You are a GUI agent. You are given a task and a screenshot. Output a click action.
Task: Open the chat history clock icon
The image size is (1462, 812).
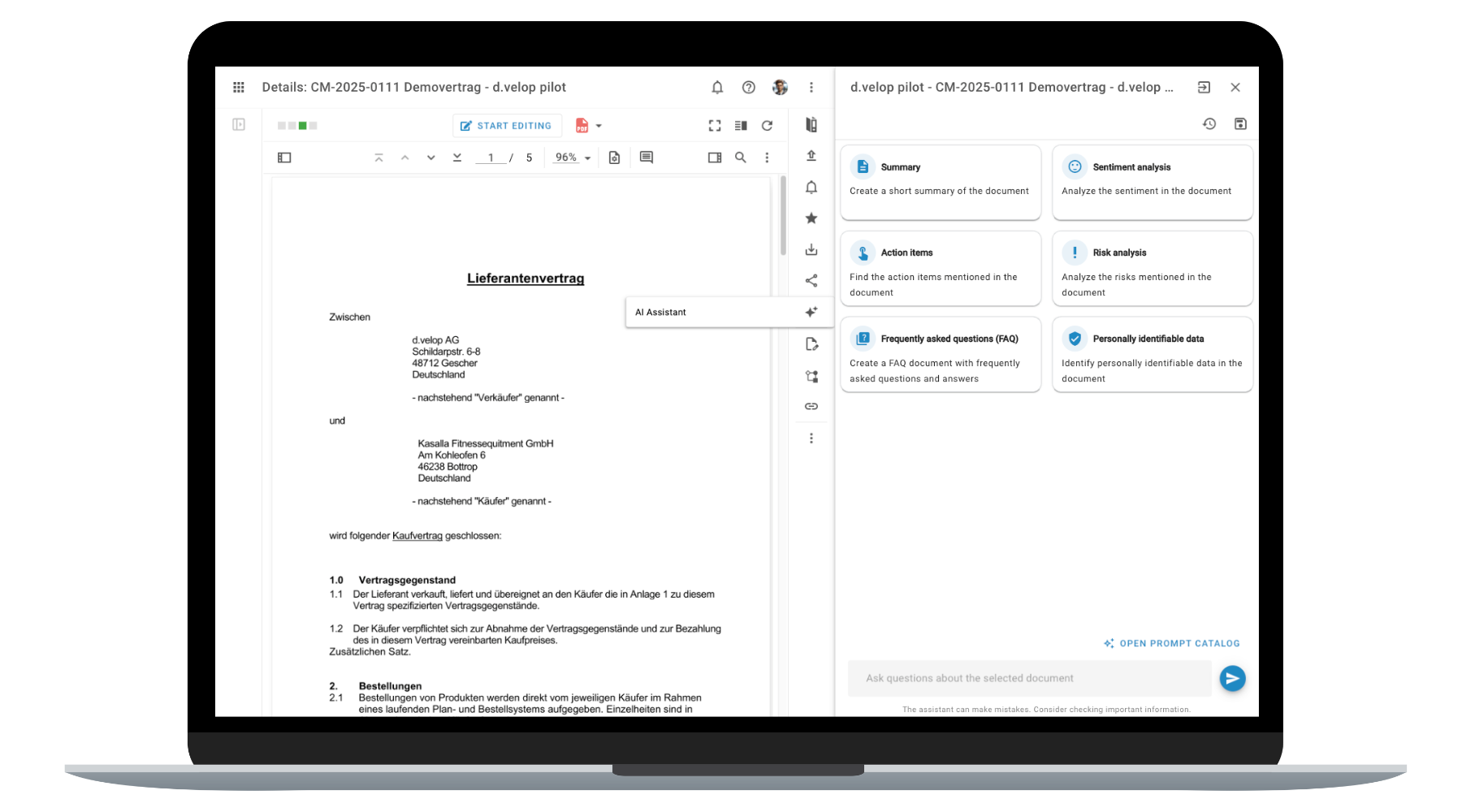pos(1209,124)
